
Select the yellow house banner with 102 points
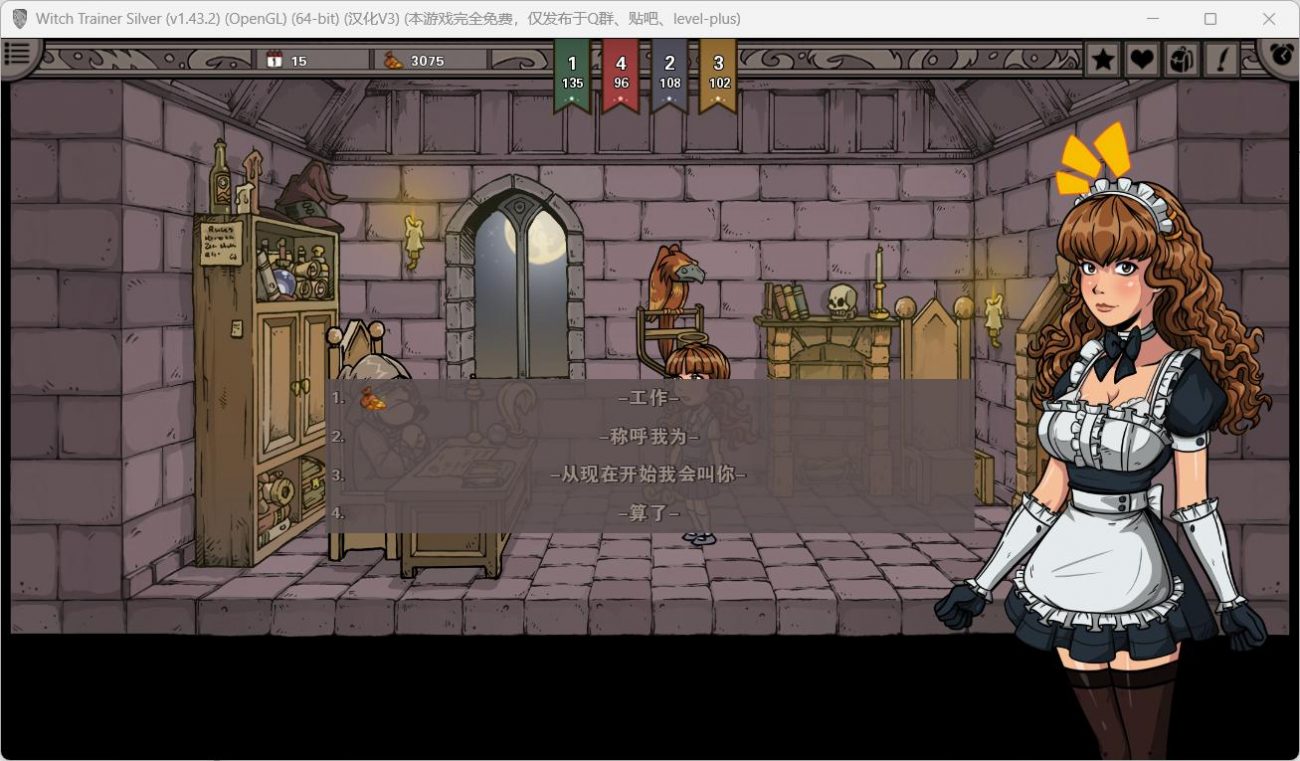pos(718,73)
